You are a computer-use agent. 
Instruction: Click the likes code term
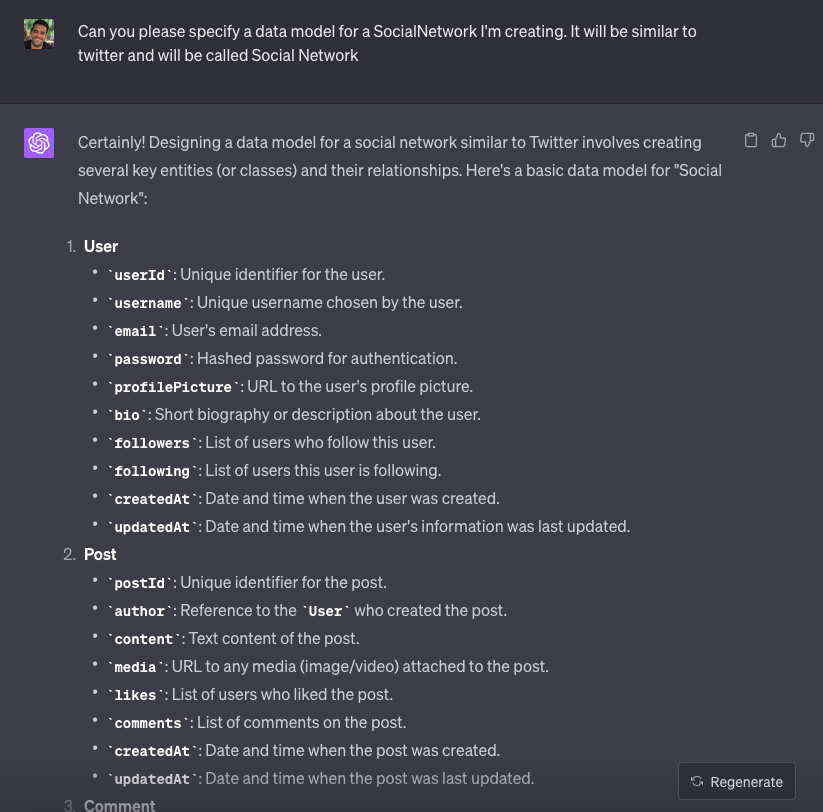135,695
